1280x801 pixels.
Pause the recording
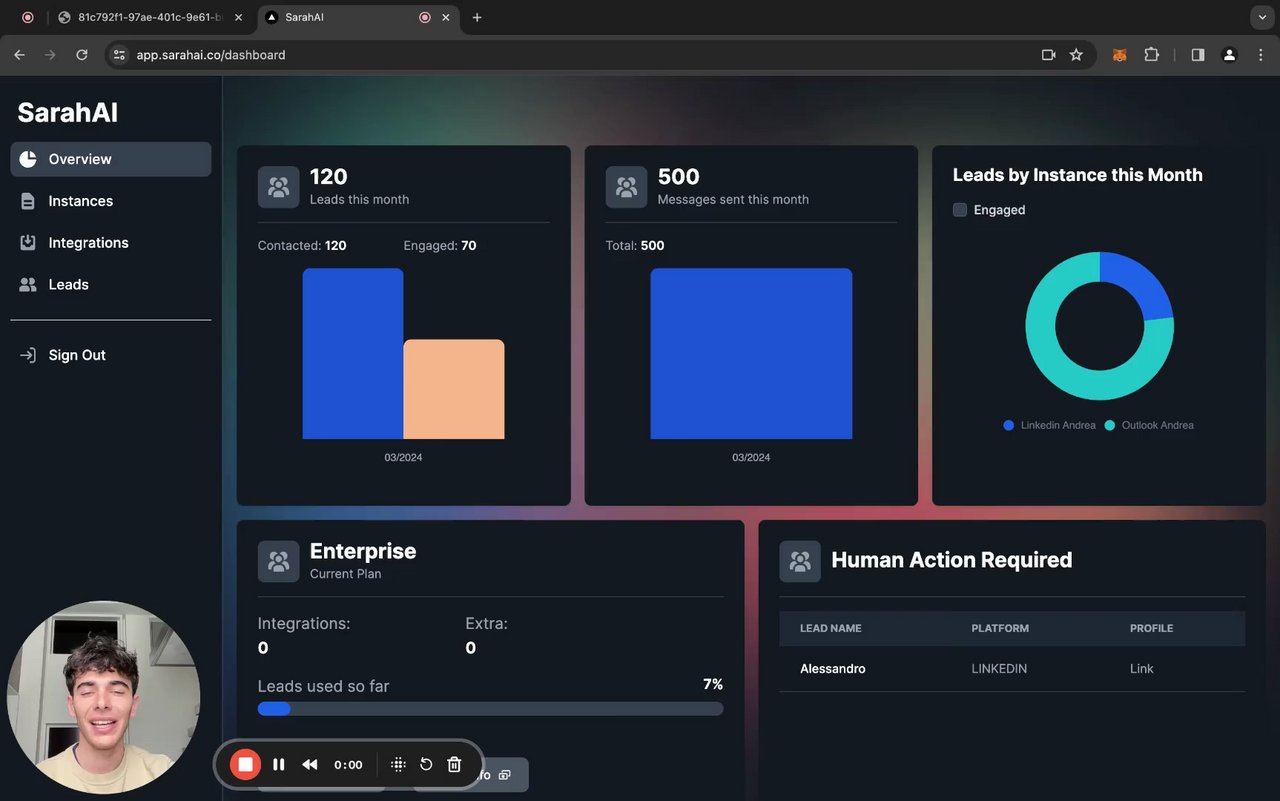tap(279, 764)
